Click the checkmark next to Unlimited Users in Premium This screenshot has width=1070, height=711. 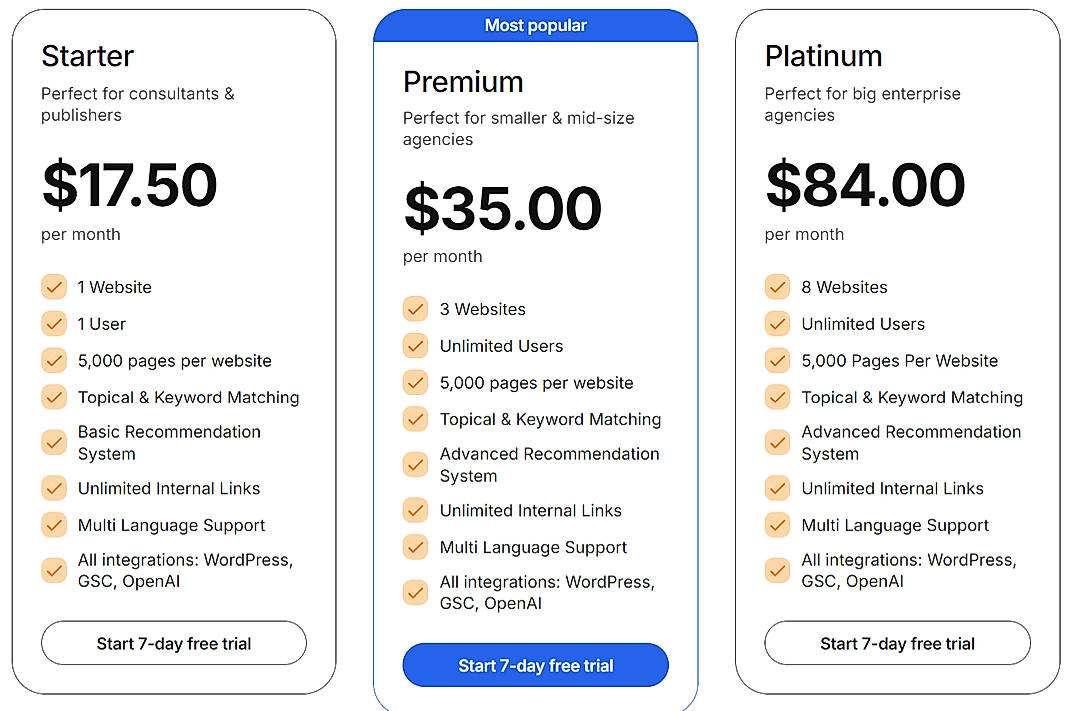click(x=416, y=345)
